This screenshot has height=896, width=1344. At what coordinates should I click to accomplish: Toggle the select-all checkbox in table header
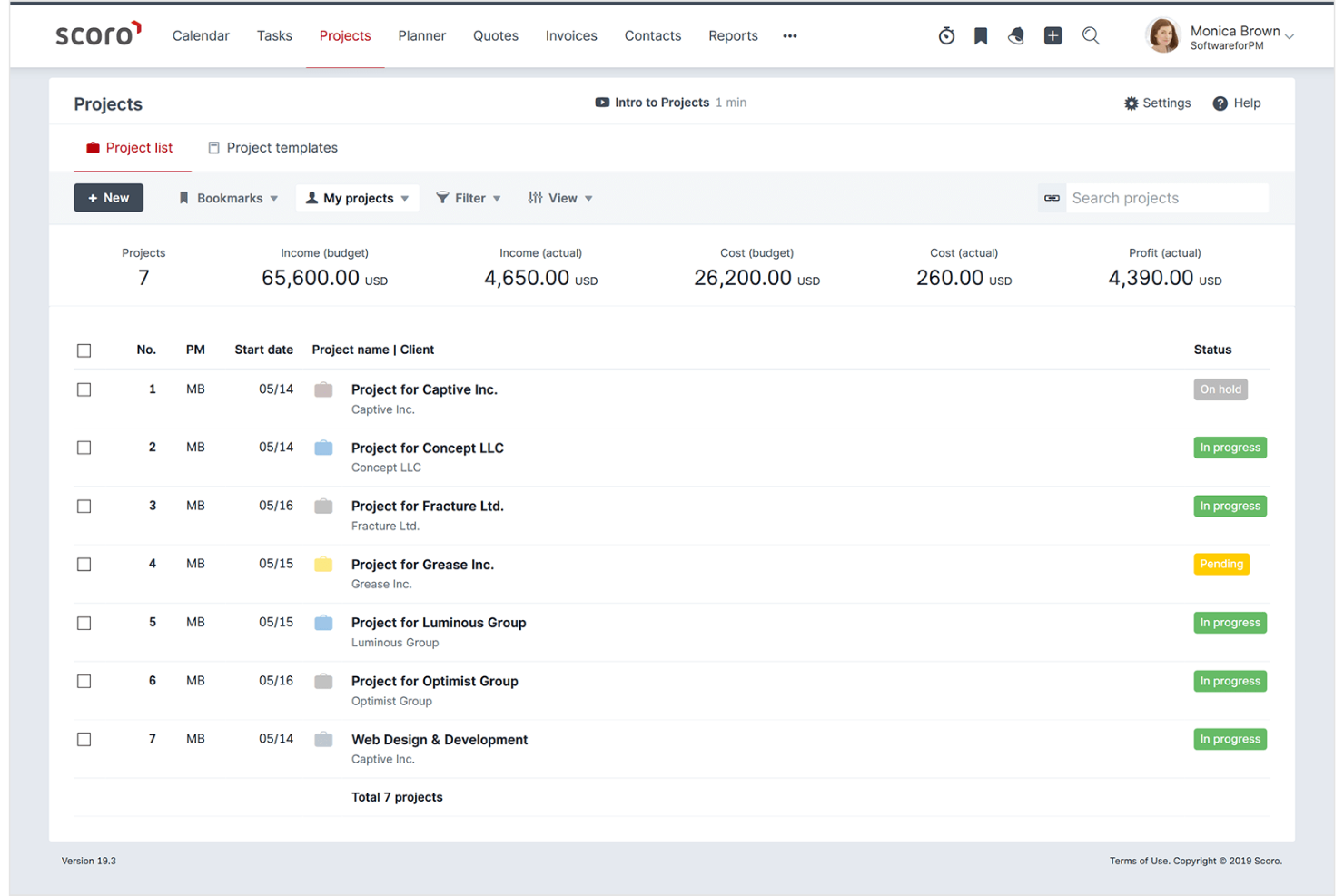point(84,350)
